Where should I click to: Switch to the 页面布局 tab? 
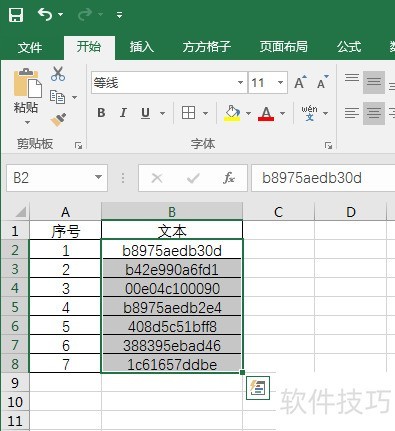point(284,47)
